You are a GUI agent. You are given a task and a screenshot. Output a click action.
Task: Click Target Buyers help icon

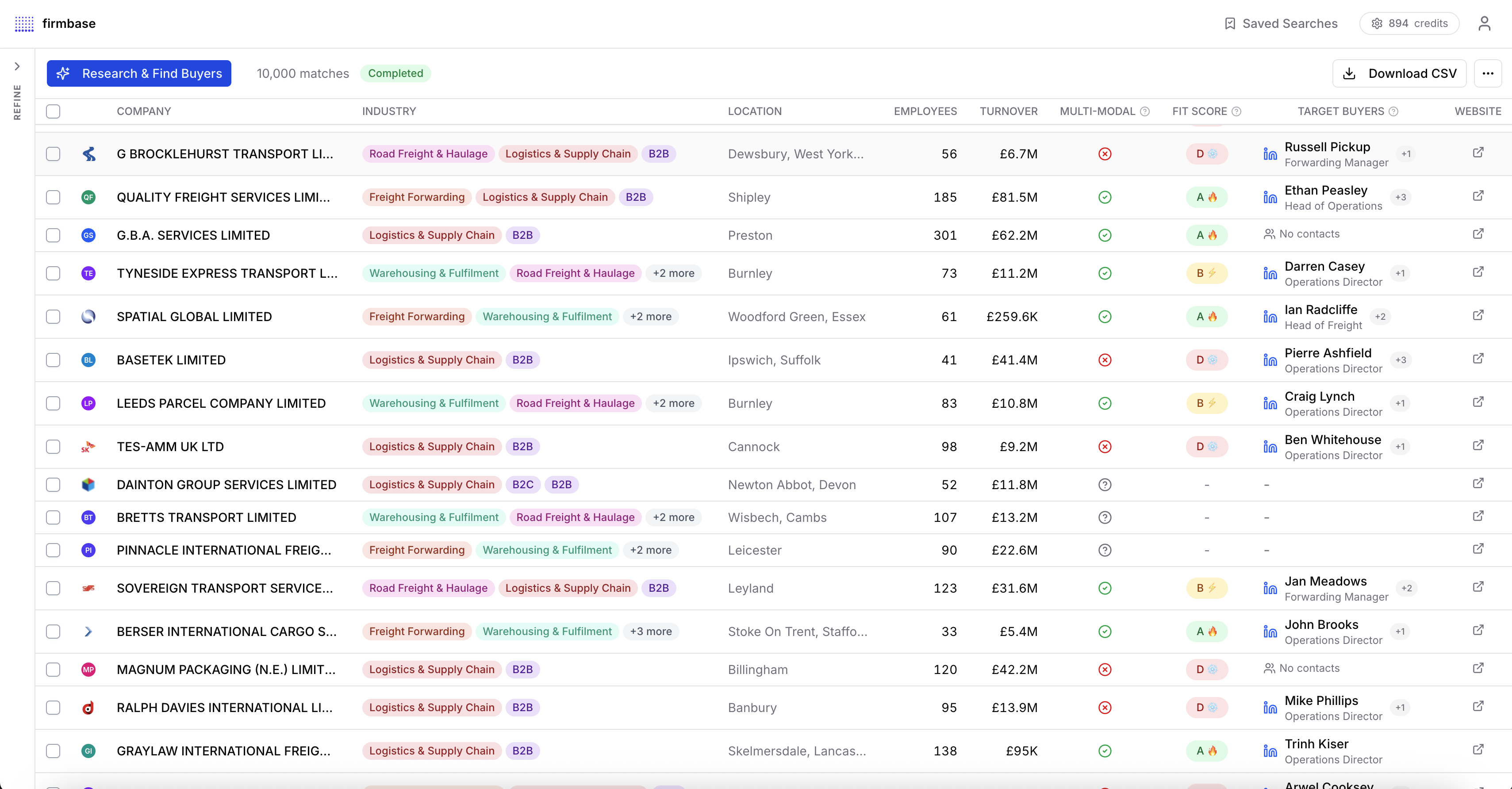tap(1393, 111)
